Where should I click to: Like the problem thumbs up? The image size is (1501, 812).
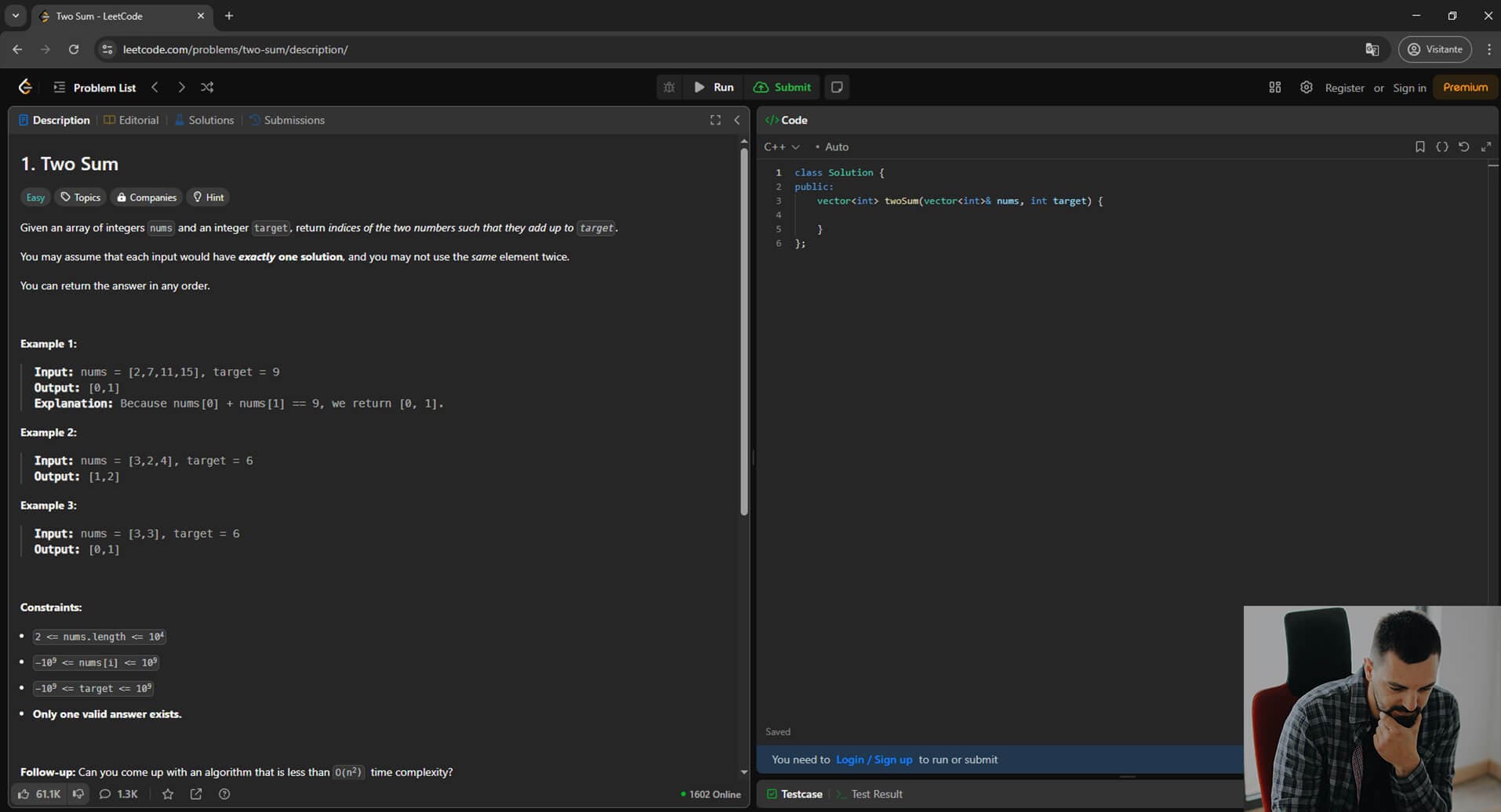pyautogui.click(x=38, y=794)
